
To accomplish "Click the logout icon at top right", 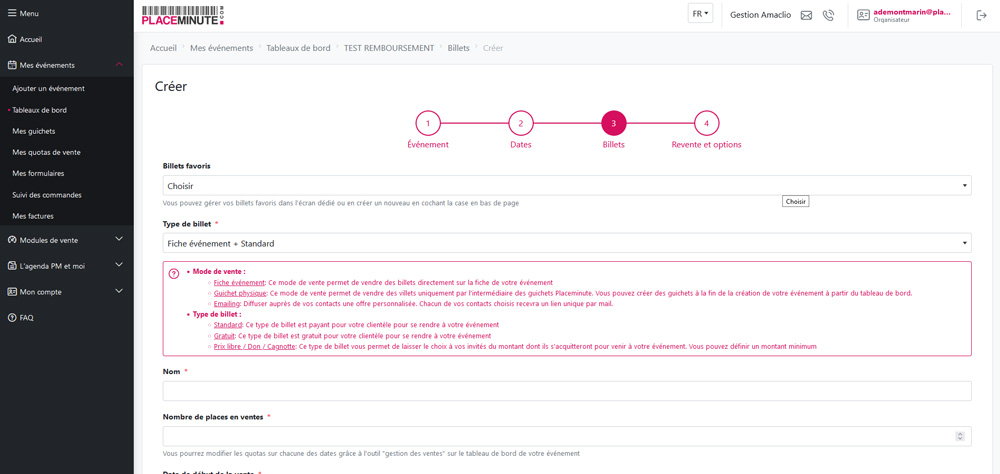I will (981, 15).
